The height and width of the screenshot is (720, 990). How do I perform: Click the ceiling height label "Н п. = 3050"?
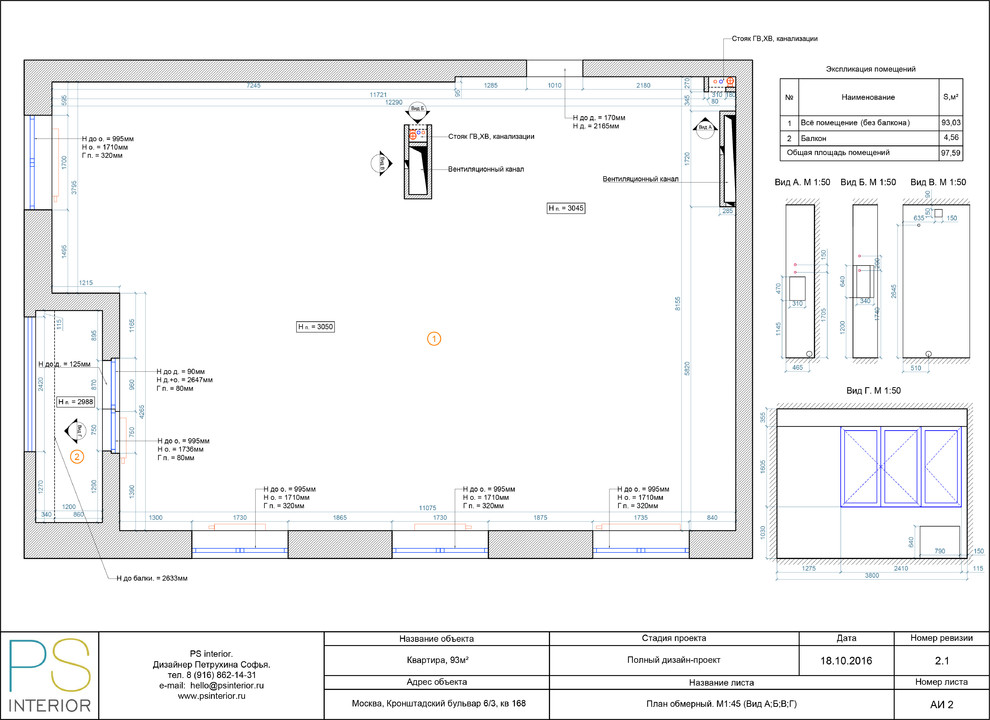315,327
